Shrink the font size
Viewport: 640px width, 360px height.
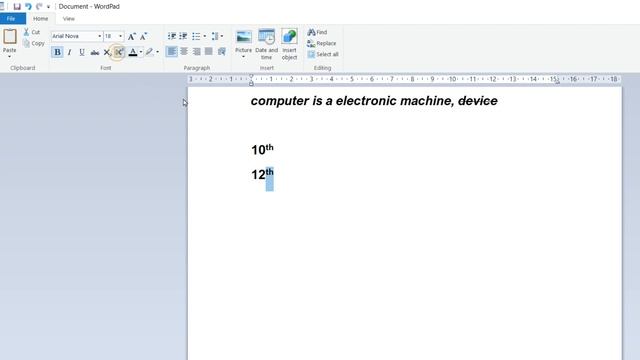pos(143,36)
